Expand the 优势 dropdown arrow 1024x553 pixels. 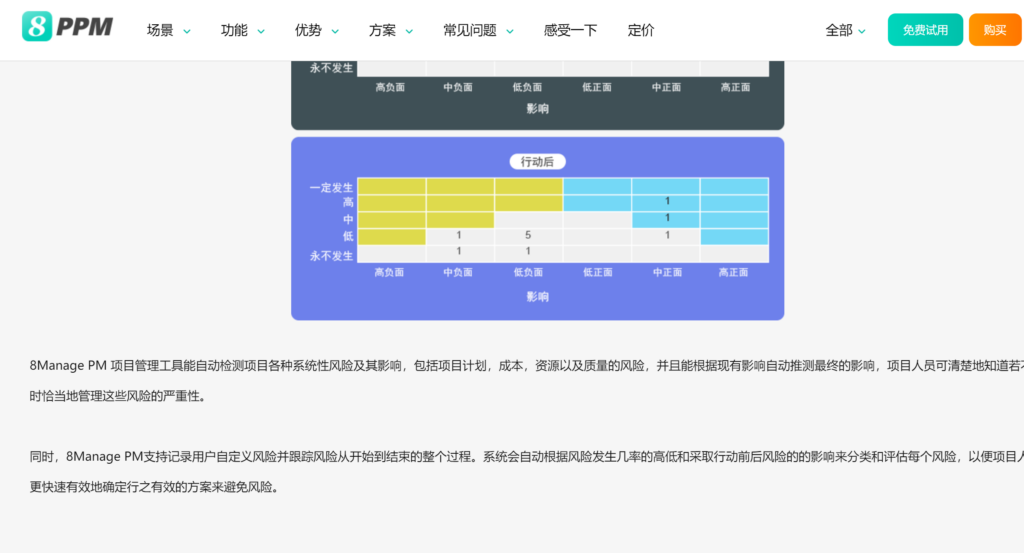[x=335, y=32]
